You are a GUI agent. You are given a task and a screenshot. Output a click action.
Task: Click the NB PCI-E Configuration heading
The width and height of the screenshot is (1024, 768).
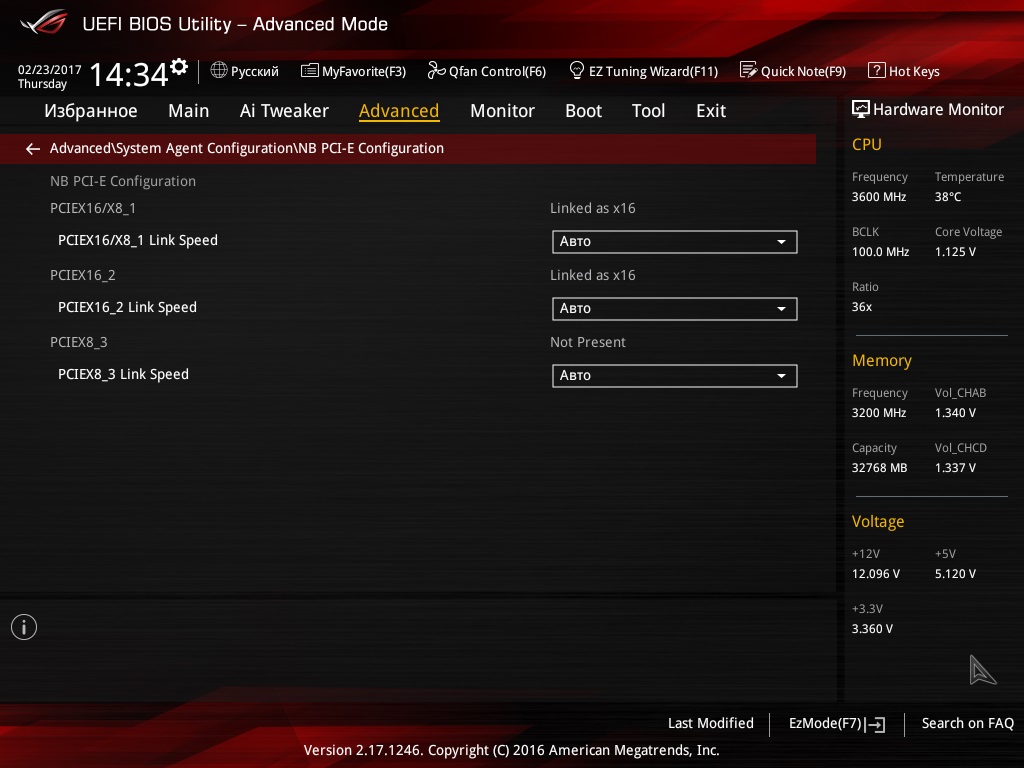(x=123, y=181)
